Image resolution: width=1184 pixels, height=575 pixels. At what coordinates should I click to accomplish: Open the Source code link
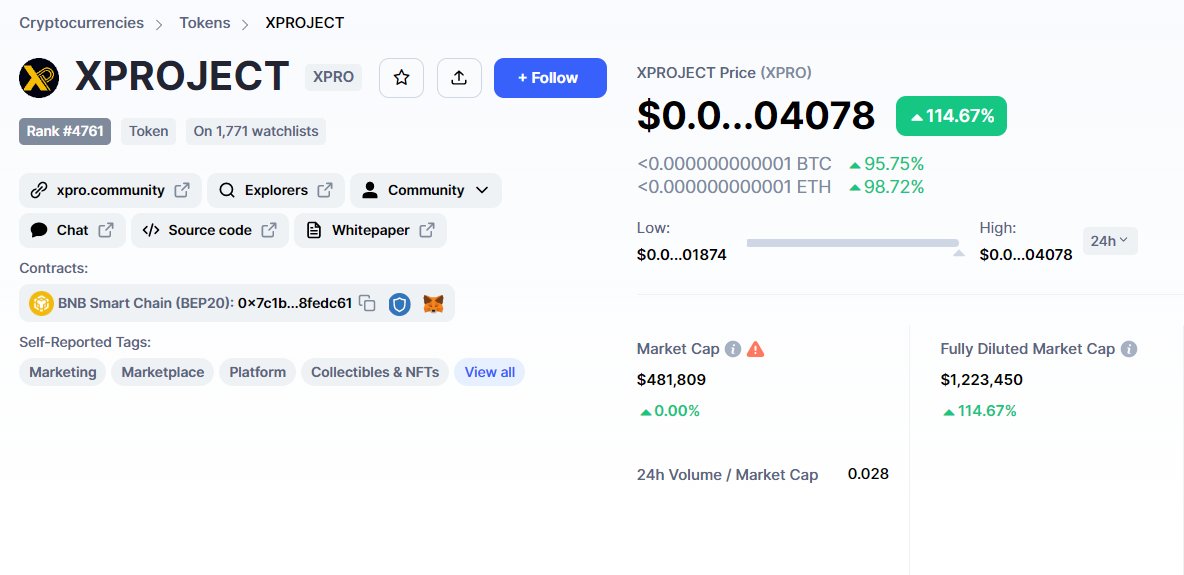[x=210, y=230]
